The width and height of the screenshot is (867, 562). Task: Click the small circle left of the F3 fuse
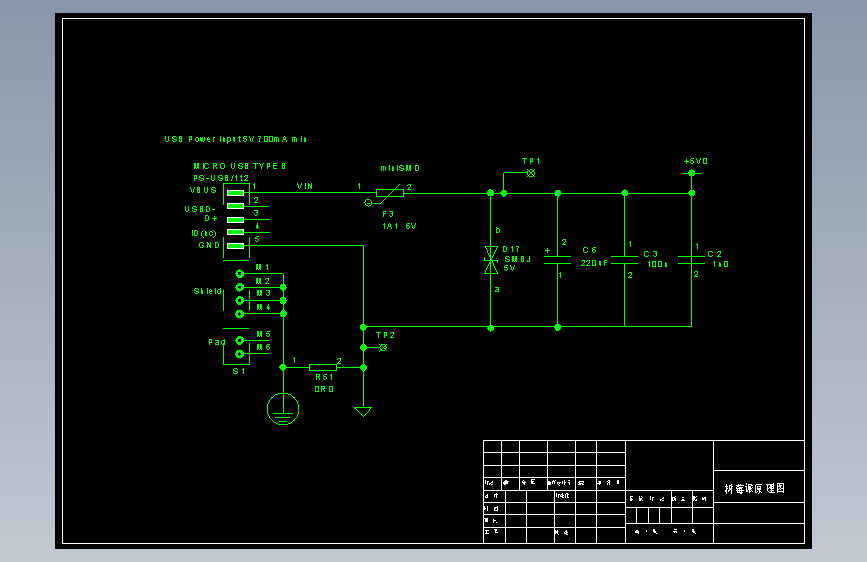click(368, 203)
